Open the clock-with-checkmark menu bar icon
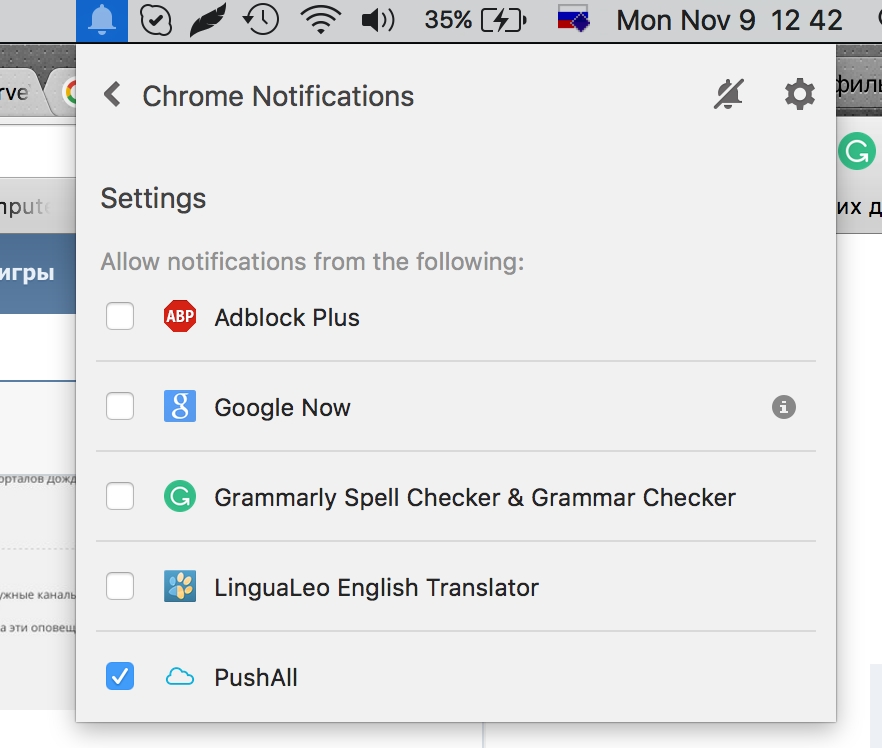This screenshot has width=882, height=748. [x=155, y=20]
